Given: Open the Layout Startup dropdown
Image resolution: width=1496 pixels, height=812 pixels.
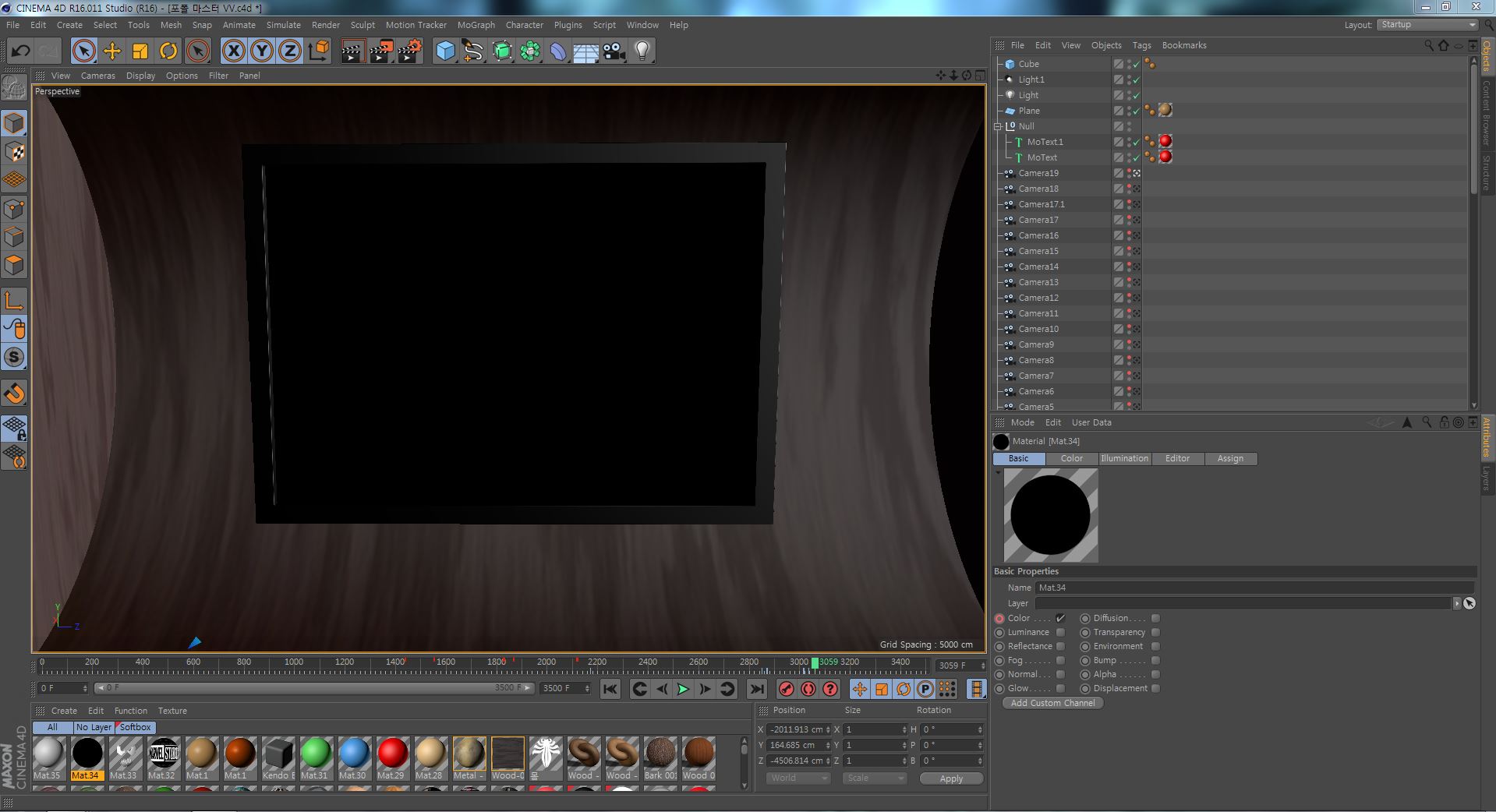Looking at the screenshot, I should (x=1427, y=25).
